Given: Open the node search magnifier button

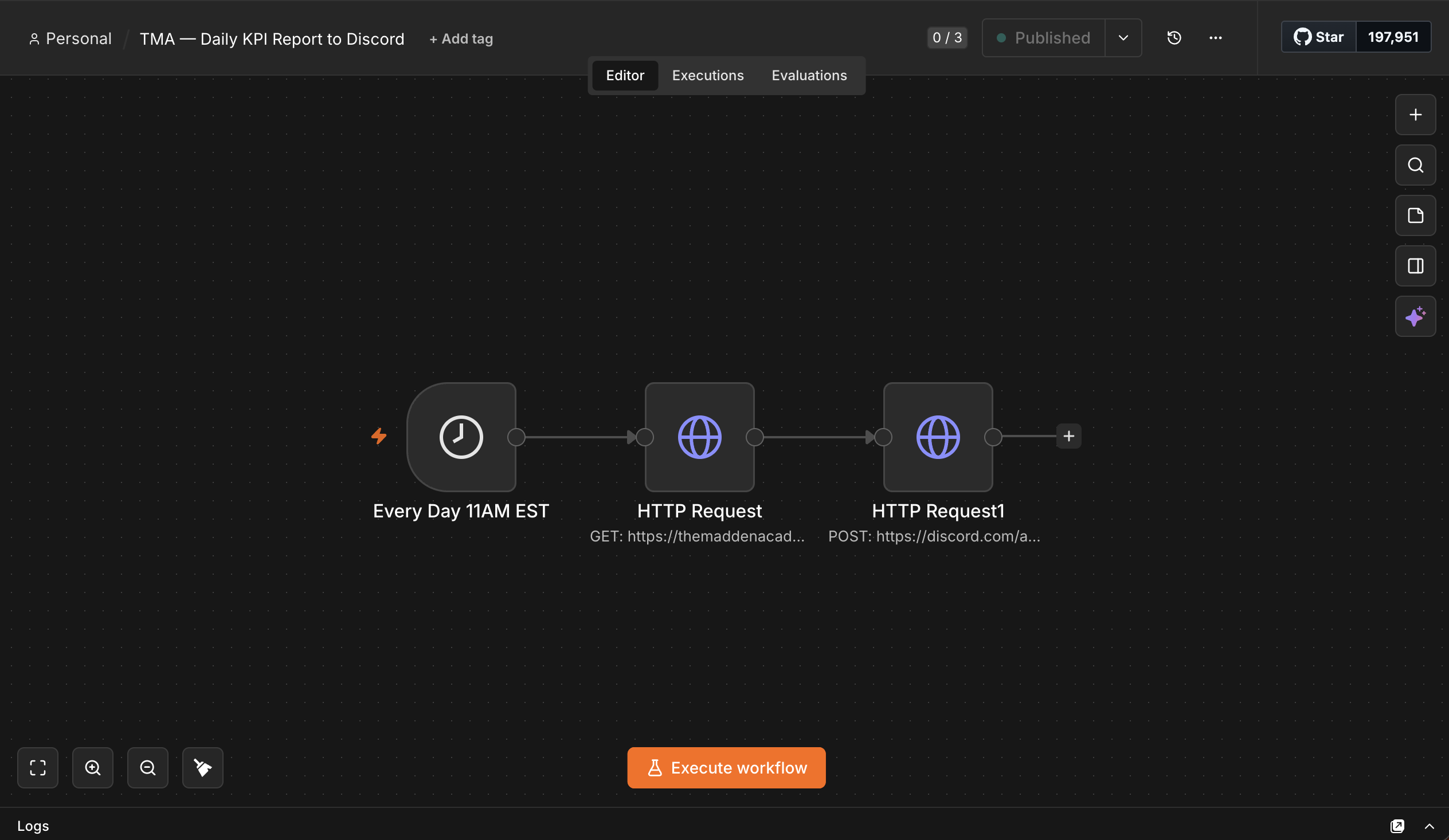Looking at the screenshot, I should coord(1415,166).
